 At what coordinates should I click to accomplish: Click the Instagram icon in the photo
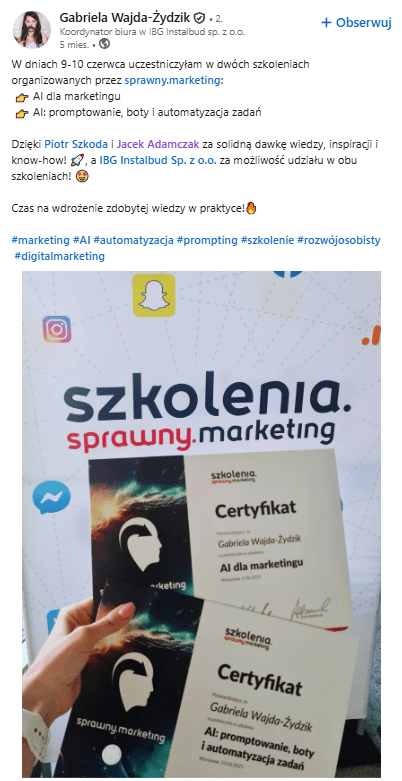(x=57, y=329)
